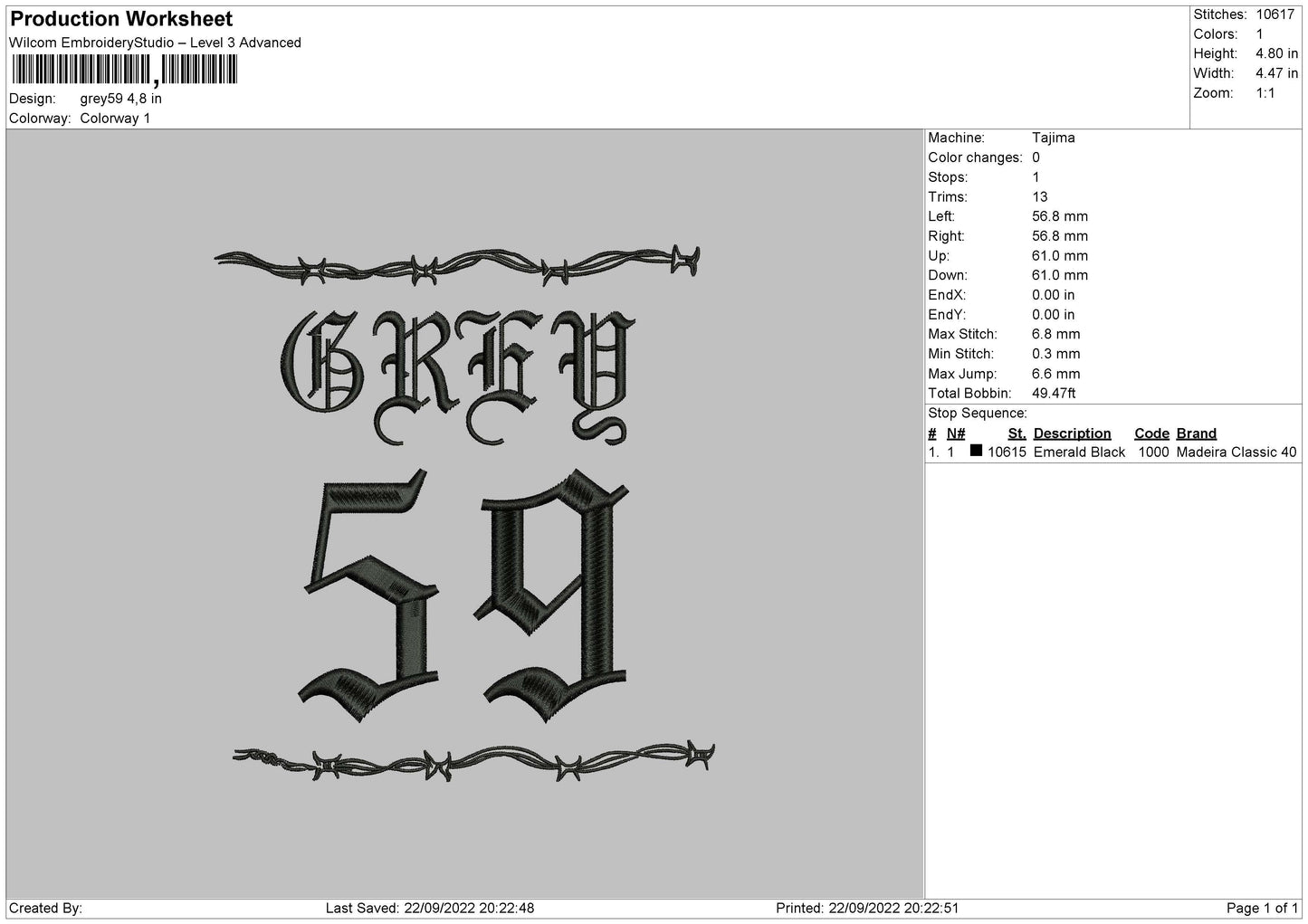Select the Stitches value 10617
The height and width of the screenshot is (924, 1308).
point(1275,14)
